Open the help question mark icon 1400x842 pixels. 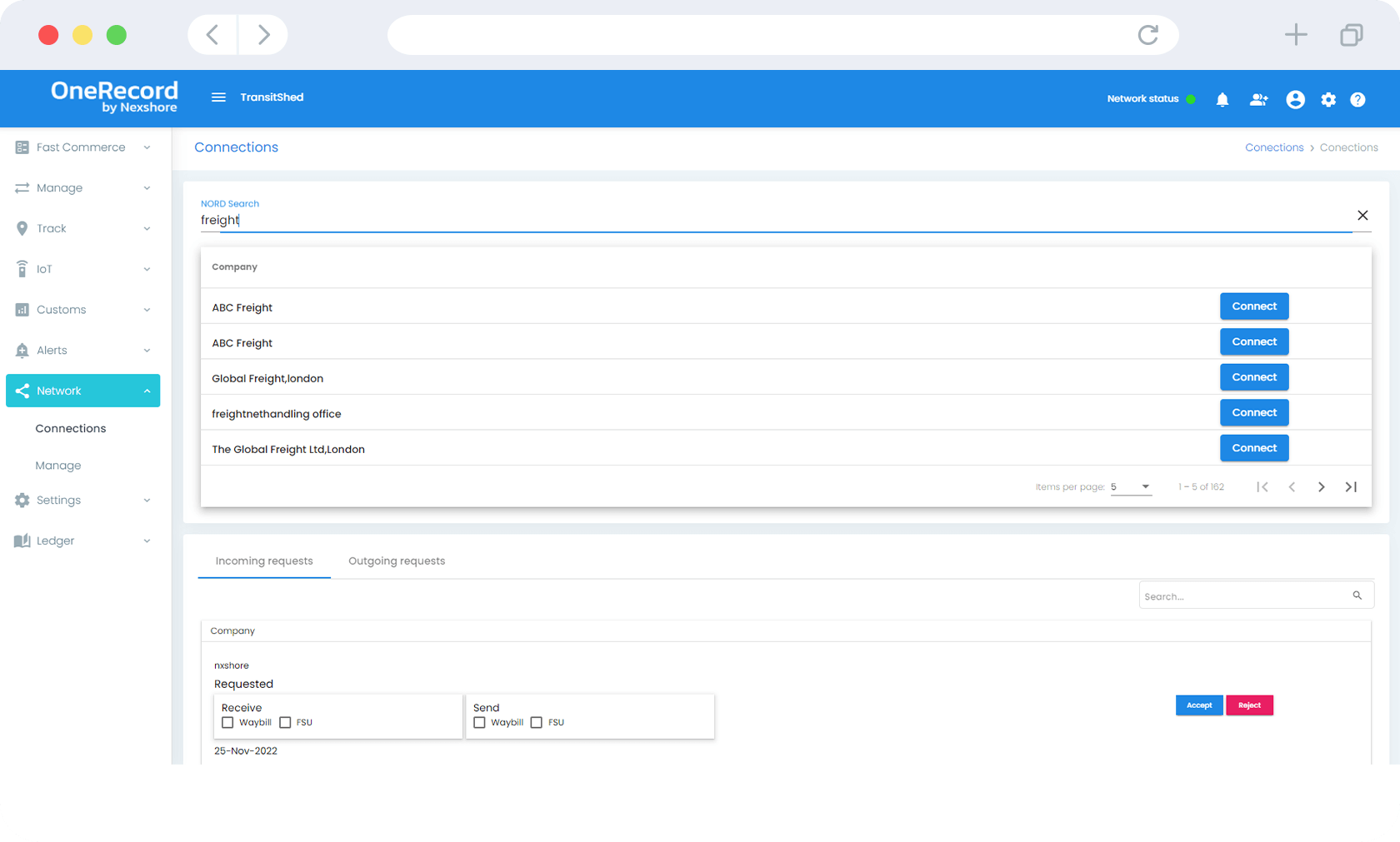coord(1357,100)
